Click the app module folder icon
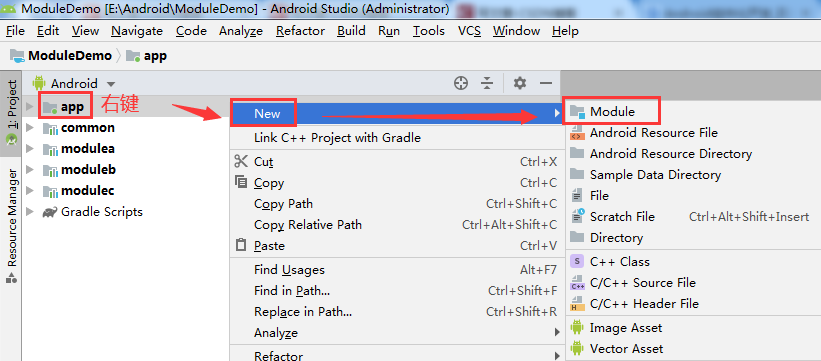 [50, 107]
